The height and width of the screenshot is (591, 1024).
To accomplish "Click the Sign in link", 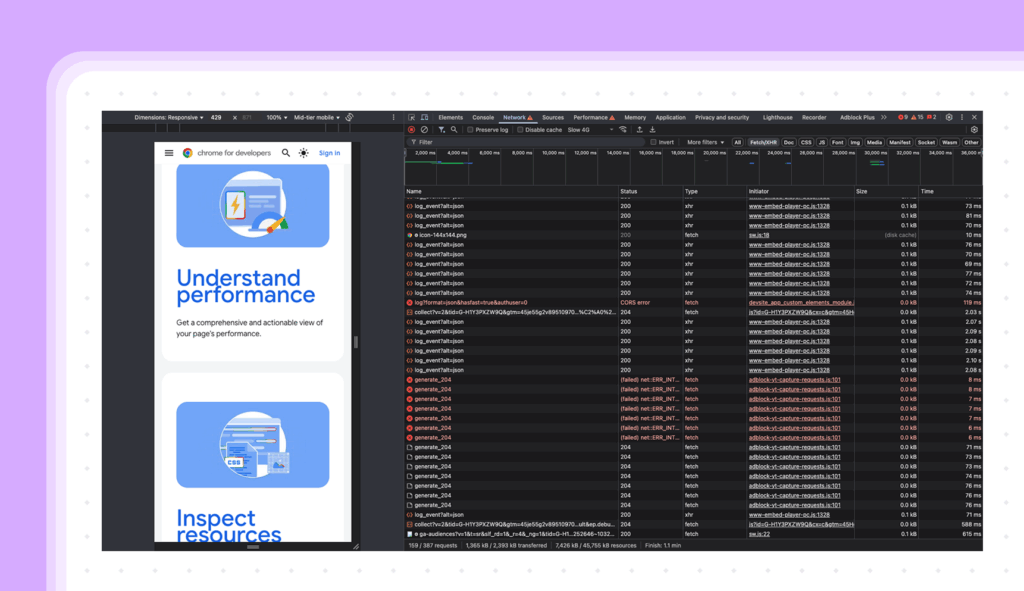I will 330,153.
